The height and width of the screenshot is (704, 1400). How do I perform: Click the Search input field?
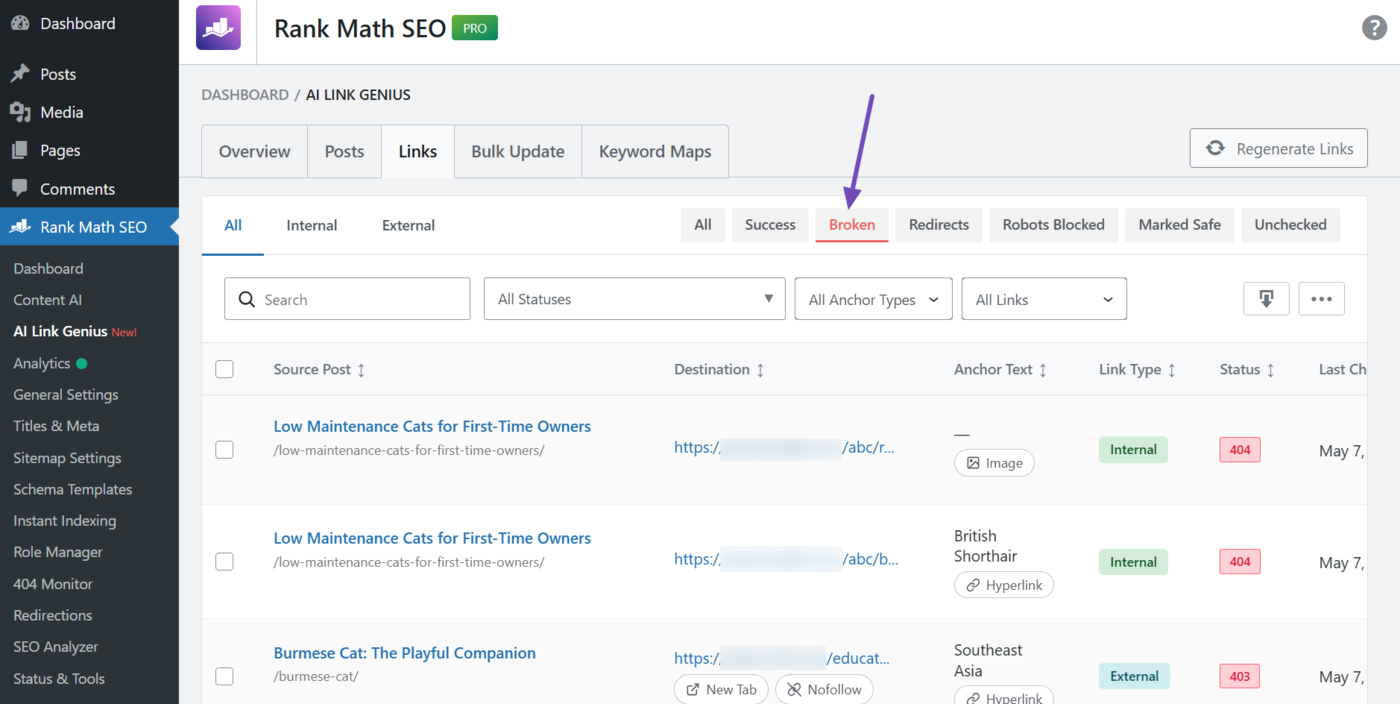point(347,299)
